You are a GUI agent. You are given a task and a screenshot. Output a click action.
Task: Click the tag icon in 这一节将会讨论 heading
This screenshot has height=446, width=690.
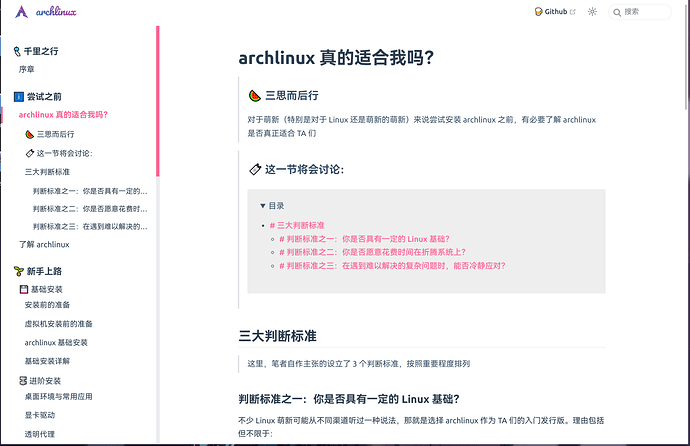tap(255, 169)
